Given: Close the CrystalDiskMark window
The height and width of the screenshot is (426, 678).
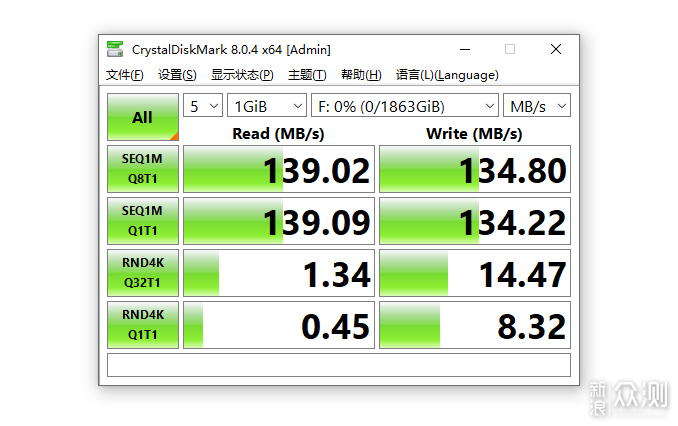Looking at the screenshot, I should [556, 49].
